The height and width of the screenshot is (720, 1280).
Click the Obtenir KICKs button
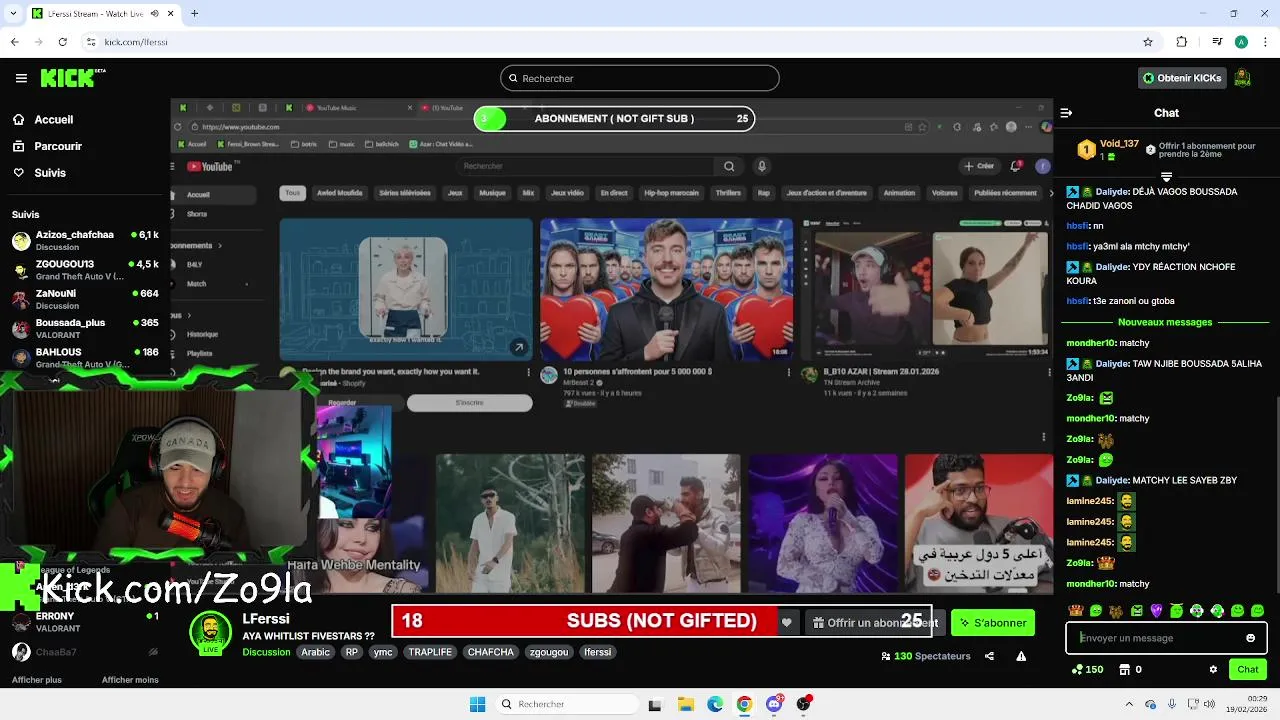(1182, 78)
